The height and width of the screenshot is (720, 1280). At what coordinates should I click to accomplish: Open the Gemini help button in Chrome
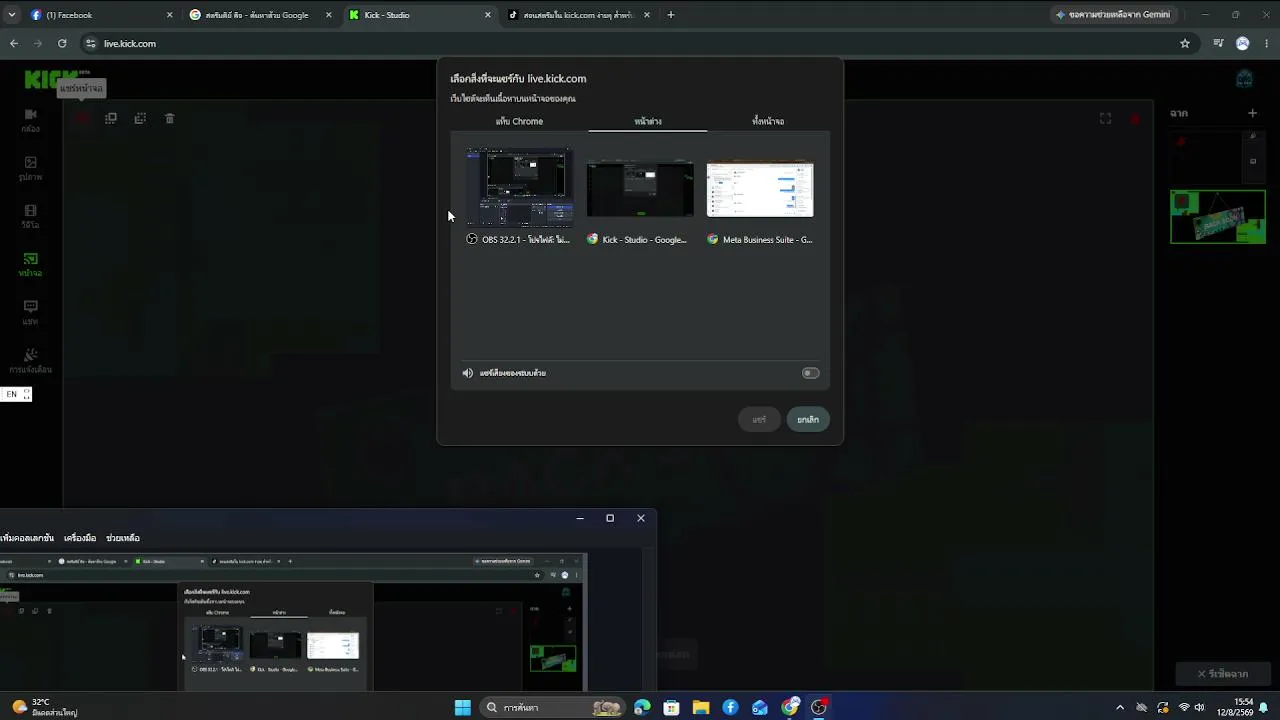point(1115,15)
